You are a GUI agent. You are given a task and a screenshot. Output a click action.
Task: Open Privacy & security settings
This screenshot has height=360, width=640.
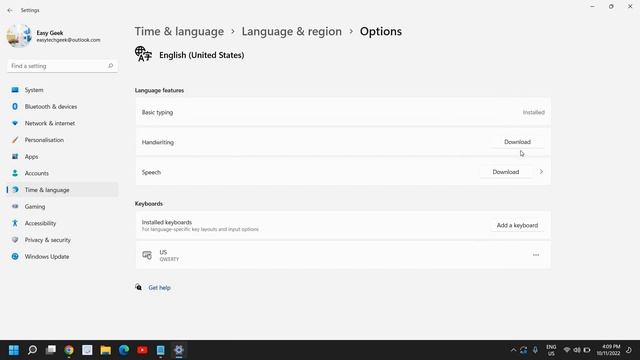tap(62, 240)
